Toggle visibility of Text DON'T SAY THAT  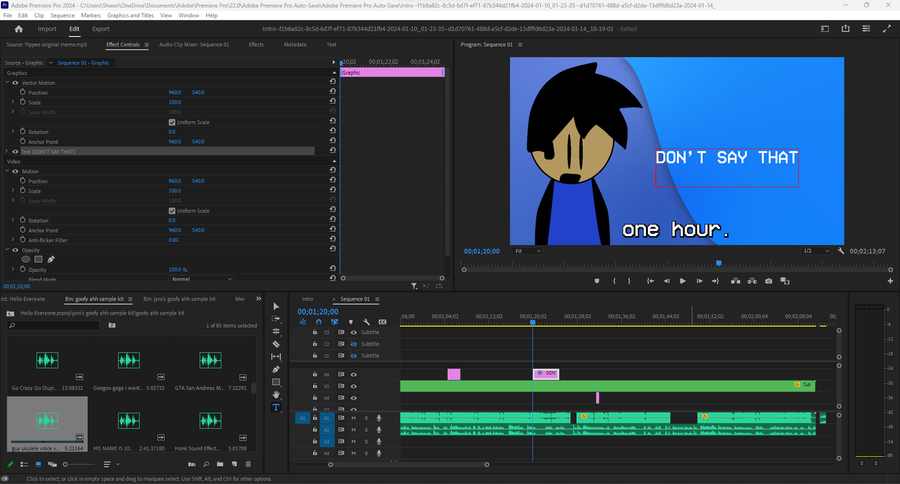click(x=15, y=152)
